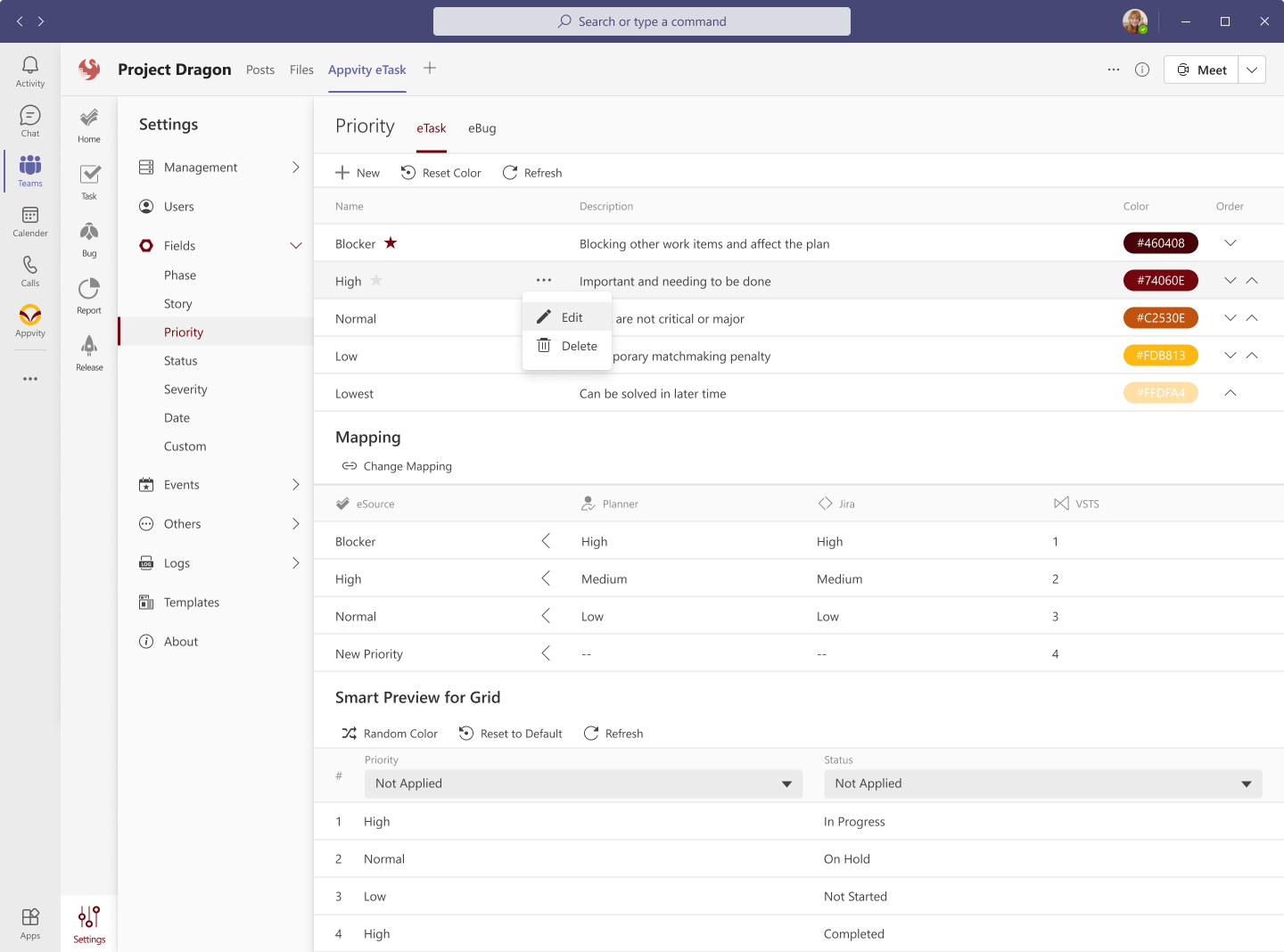
Task: Click the Change Mapping link icon
Action: click(350, 466)
